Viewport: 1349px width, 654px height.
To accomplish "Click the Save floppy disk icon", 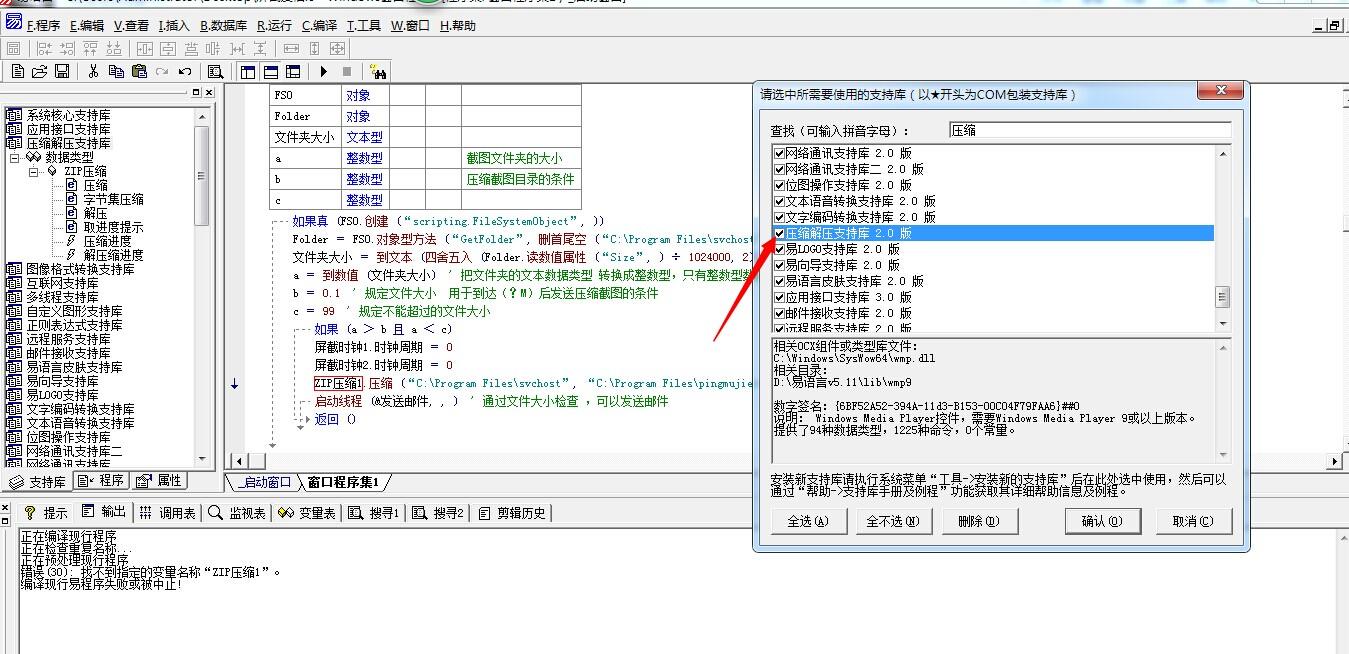I will coord(62,71).
